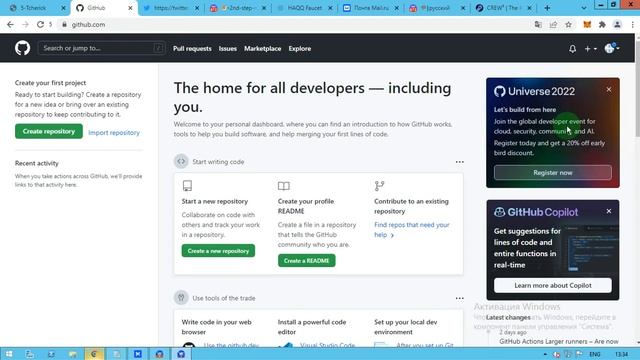The height and width of the screenshot is (360, 640).
Task: Reload the page
Action: pyautogui.click(x=40, y=24)
